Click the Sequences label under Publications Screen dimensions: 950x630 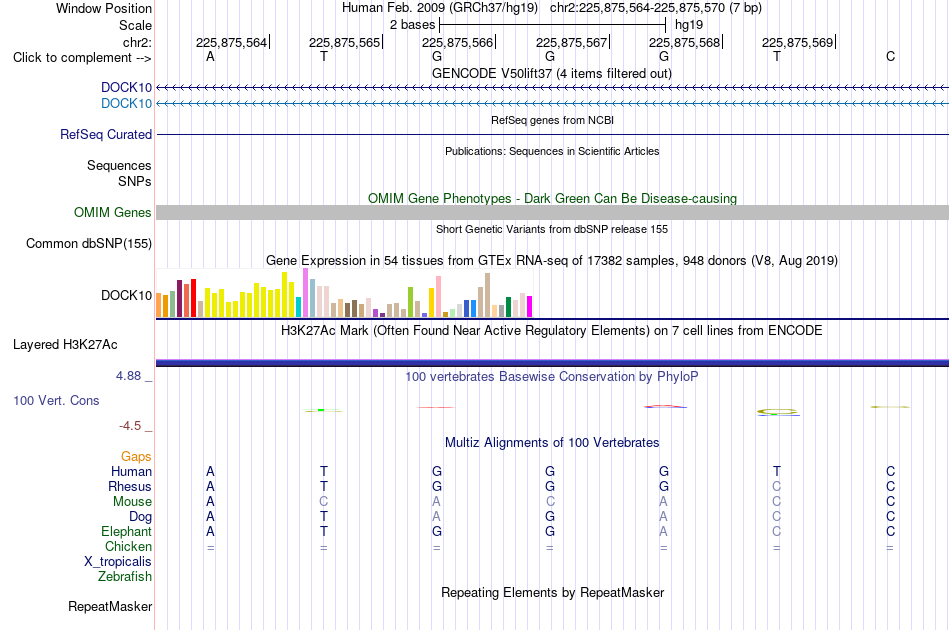(x=119, y=165)
